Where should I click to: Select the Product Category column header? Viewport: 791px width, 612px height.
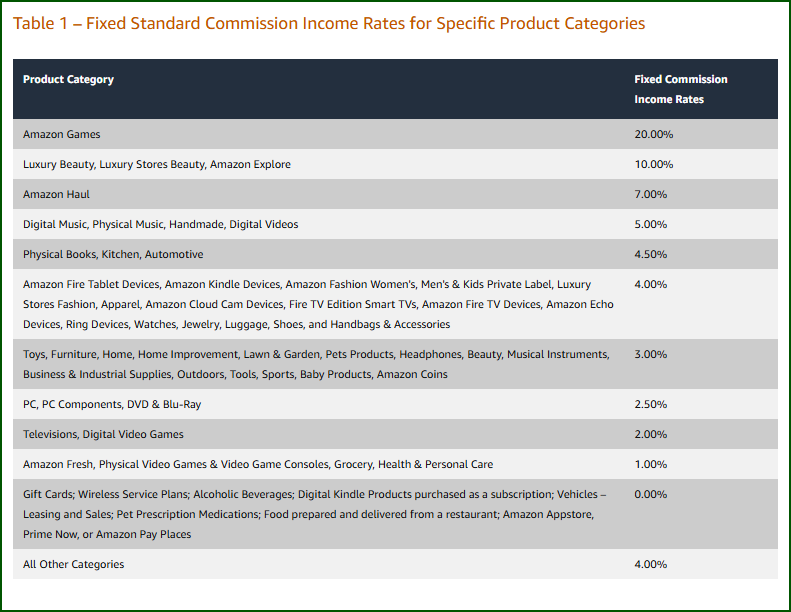[68, 79]
